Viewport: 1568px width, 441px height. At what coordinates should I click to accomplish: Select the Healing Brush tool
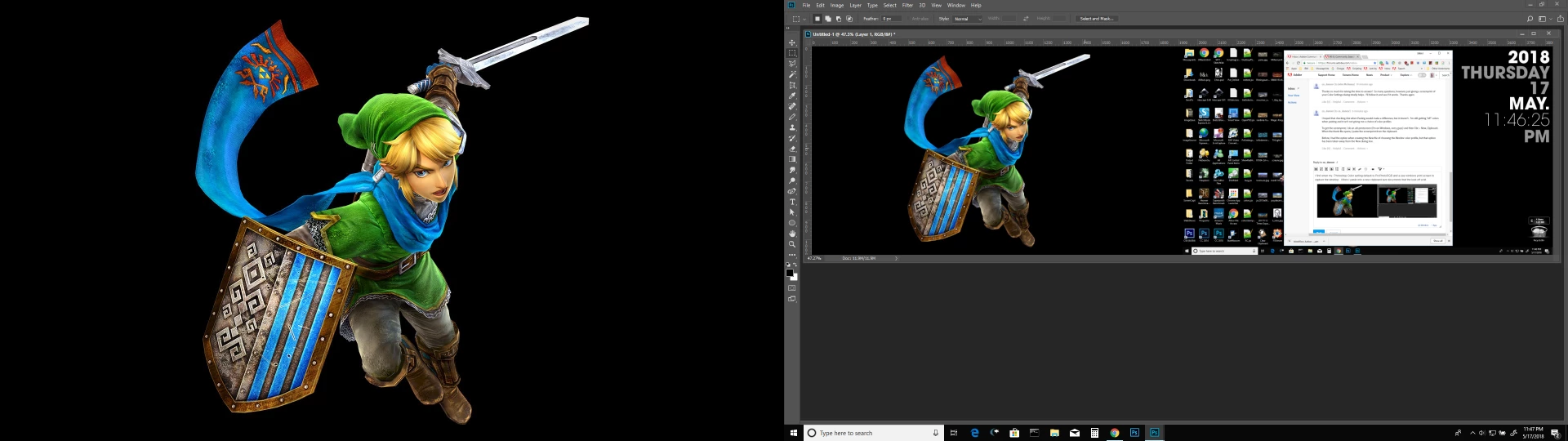[x=792, y=106]
